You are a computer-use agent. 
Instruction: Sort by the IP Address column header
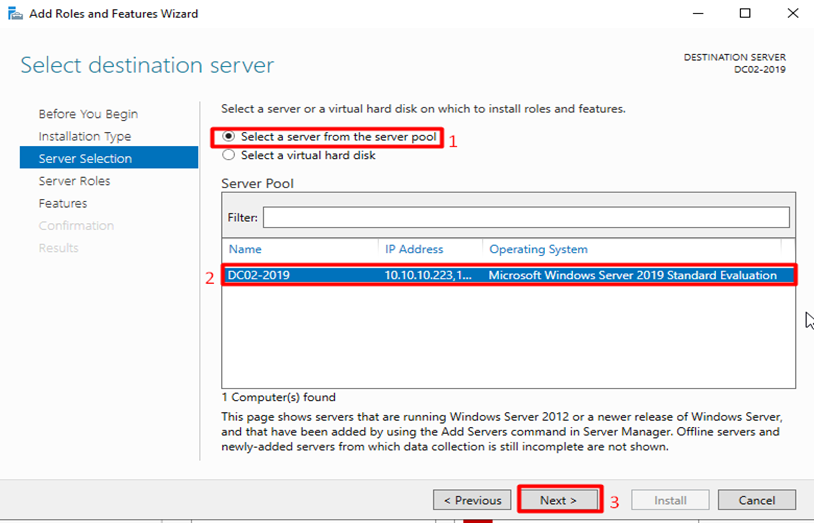click(x=414, y=249)
